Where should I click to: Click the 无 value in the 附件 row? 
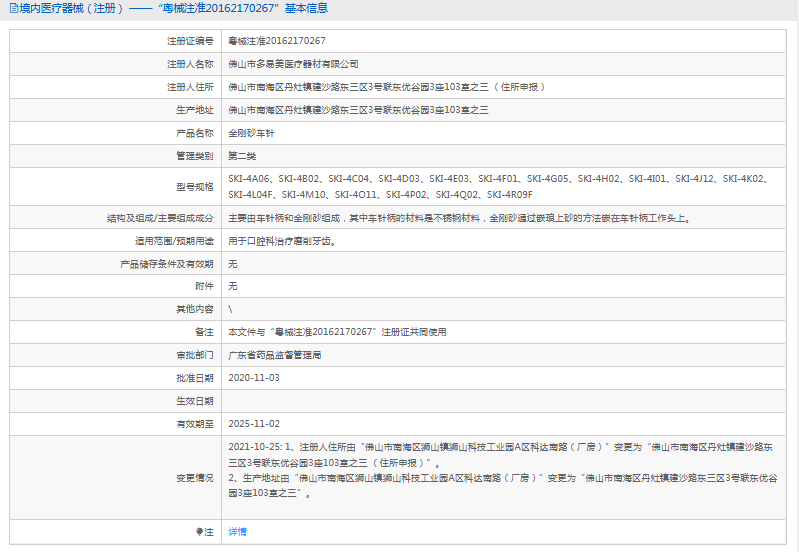[x=233, y=286]
